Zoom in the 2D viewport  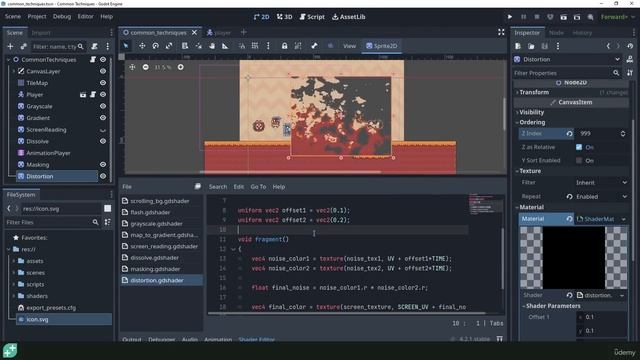click(x=180, y=67)
